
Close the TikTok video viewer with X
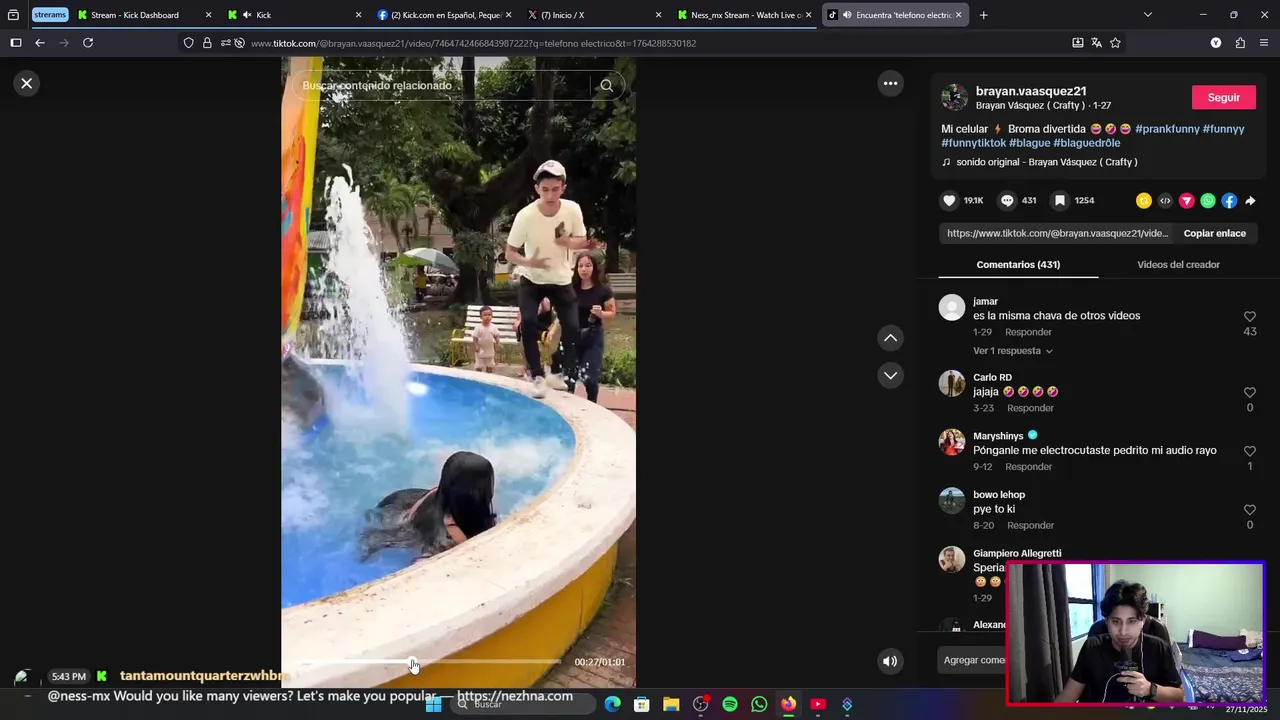point(27,83)
